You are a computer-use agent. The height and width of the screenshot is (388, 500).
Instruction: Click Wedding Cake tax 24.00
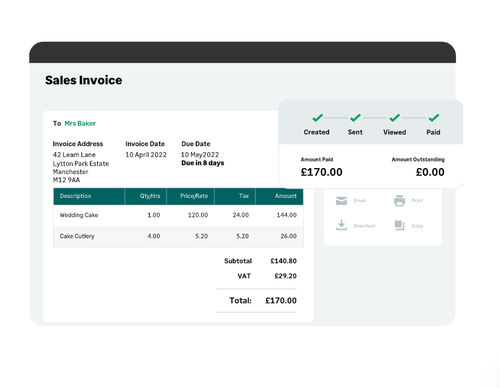241,215
